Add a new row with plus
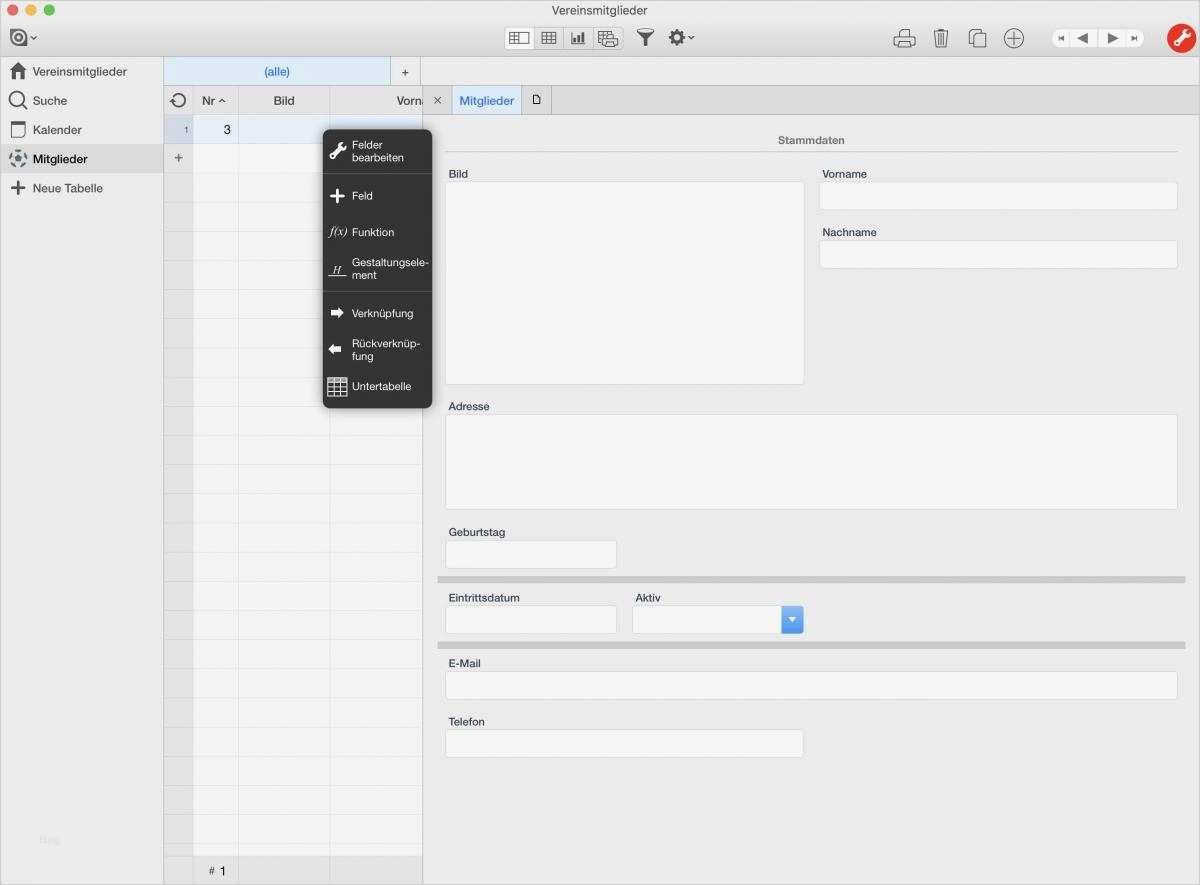The width and height of the screenshot is (1200, 885). [x=178, y=158]
